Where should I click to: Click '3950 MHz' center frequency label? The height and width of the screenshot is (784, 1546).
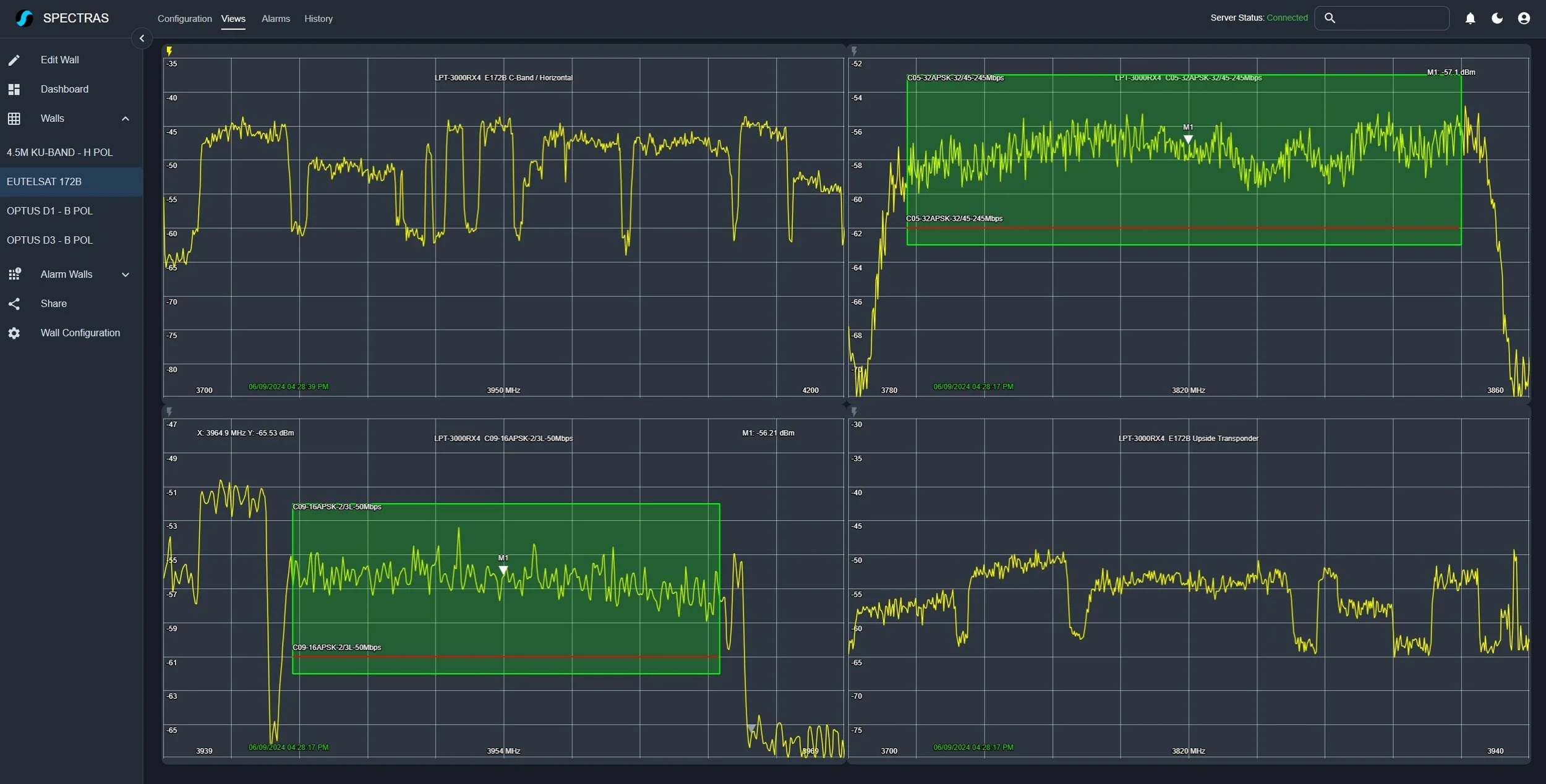[x=503, y=391]
